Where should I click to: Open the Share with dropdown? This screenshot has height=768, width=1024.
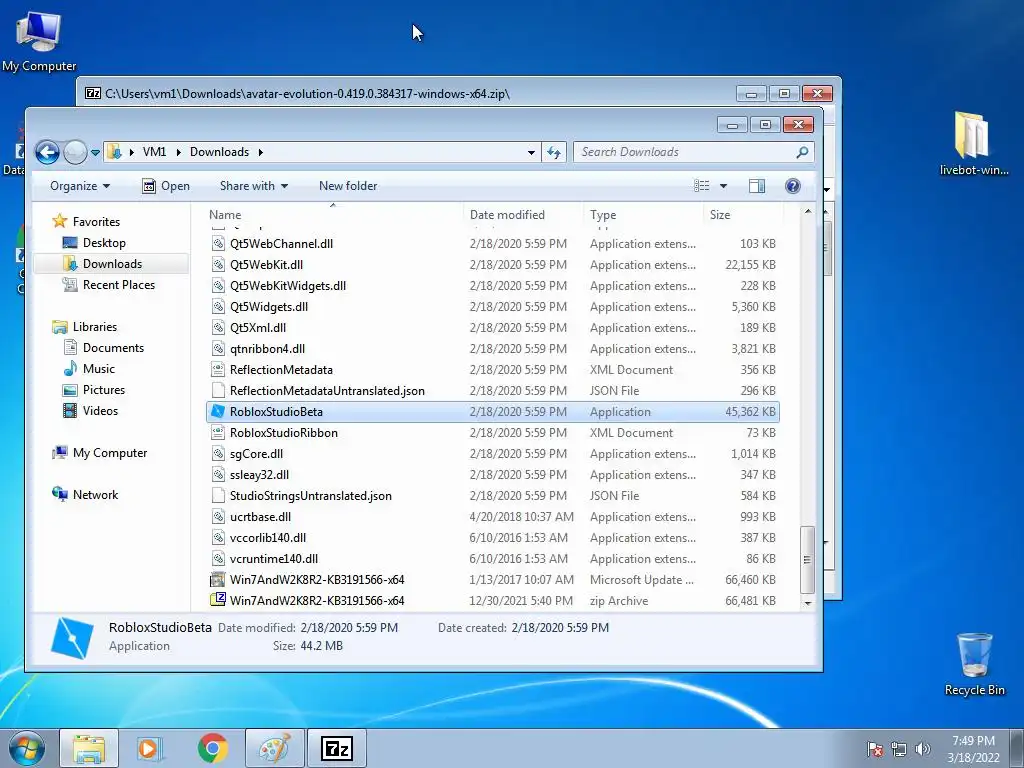[x=253, y=186]
